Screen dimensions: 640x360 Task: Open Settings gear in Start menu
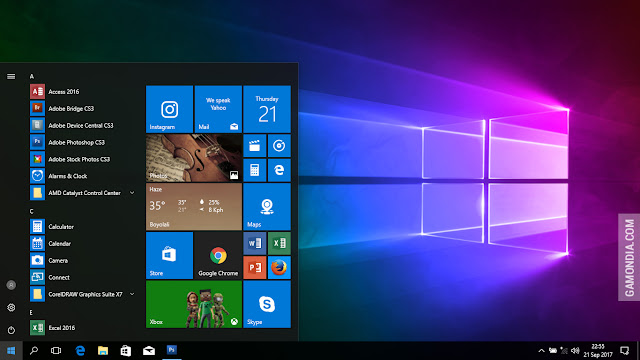tap(11, 307)
